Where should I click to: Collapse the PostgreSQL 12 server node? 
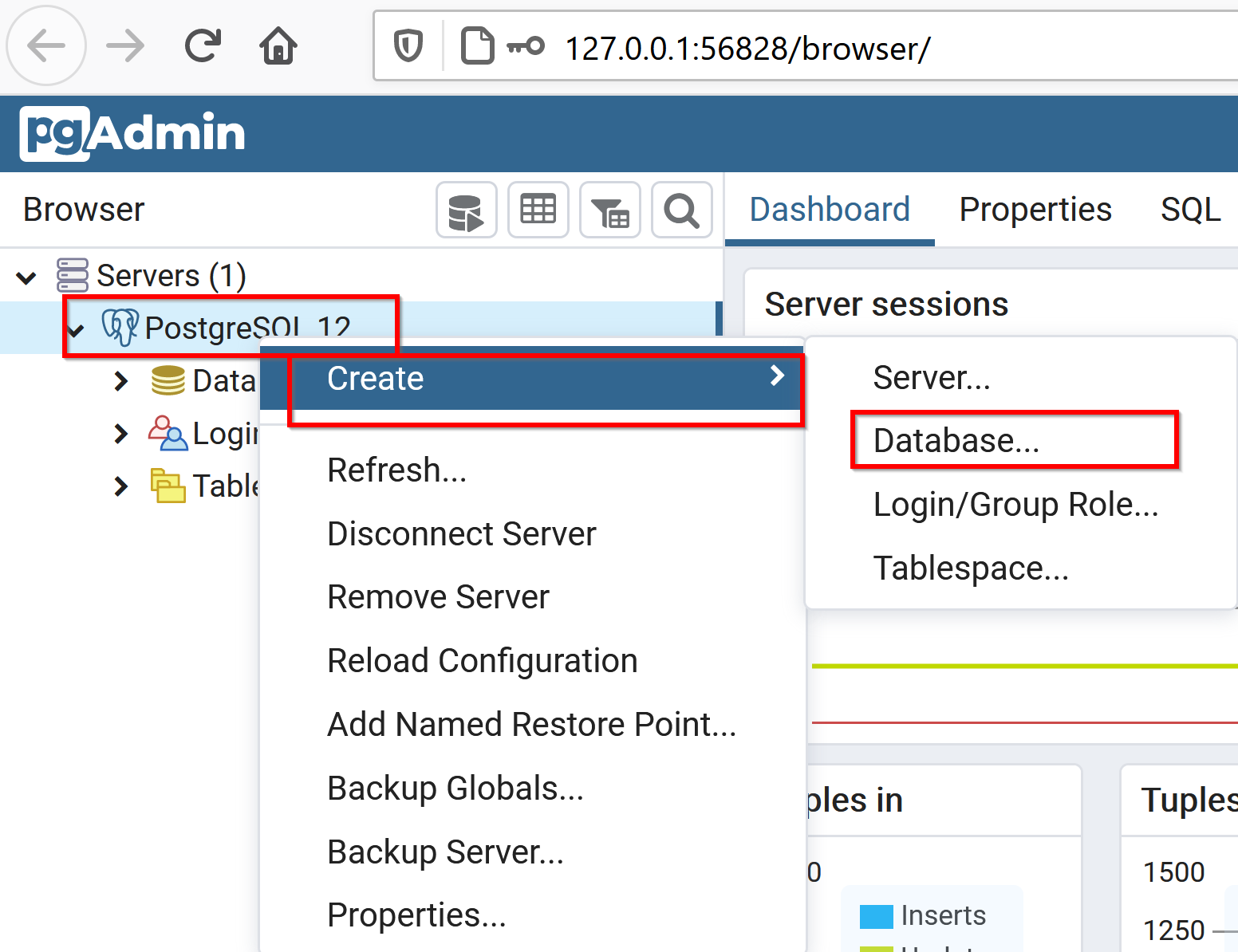point(77,329)
